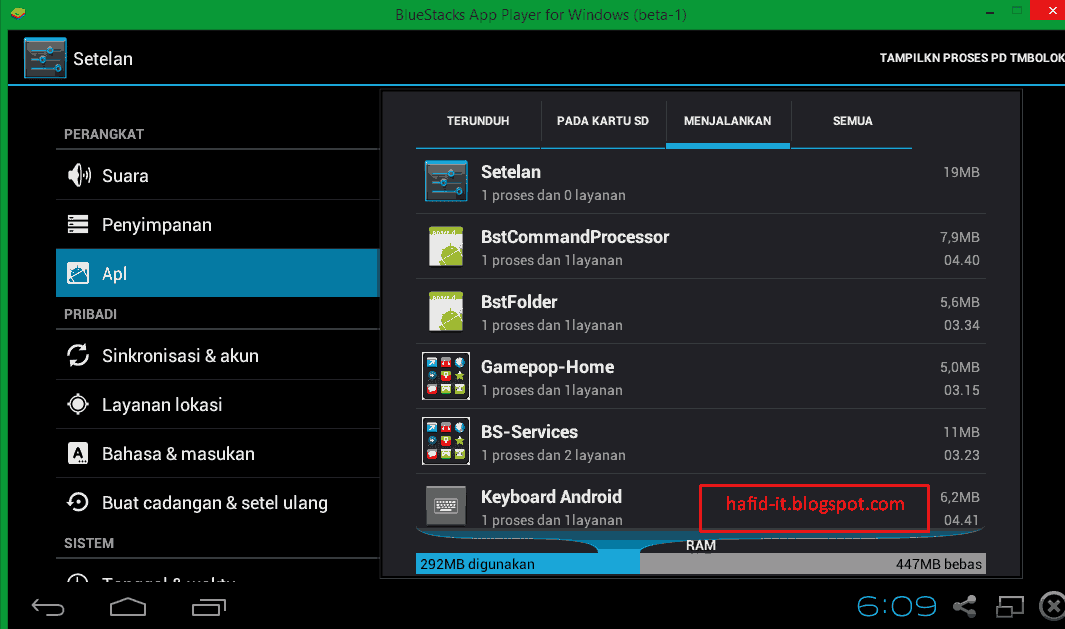Click the BS-Services app grid icon
The height and width of the screenshot is (629, 1065).
coord(446,441)
